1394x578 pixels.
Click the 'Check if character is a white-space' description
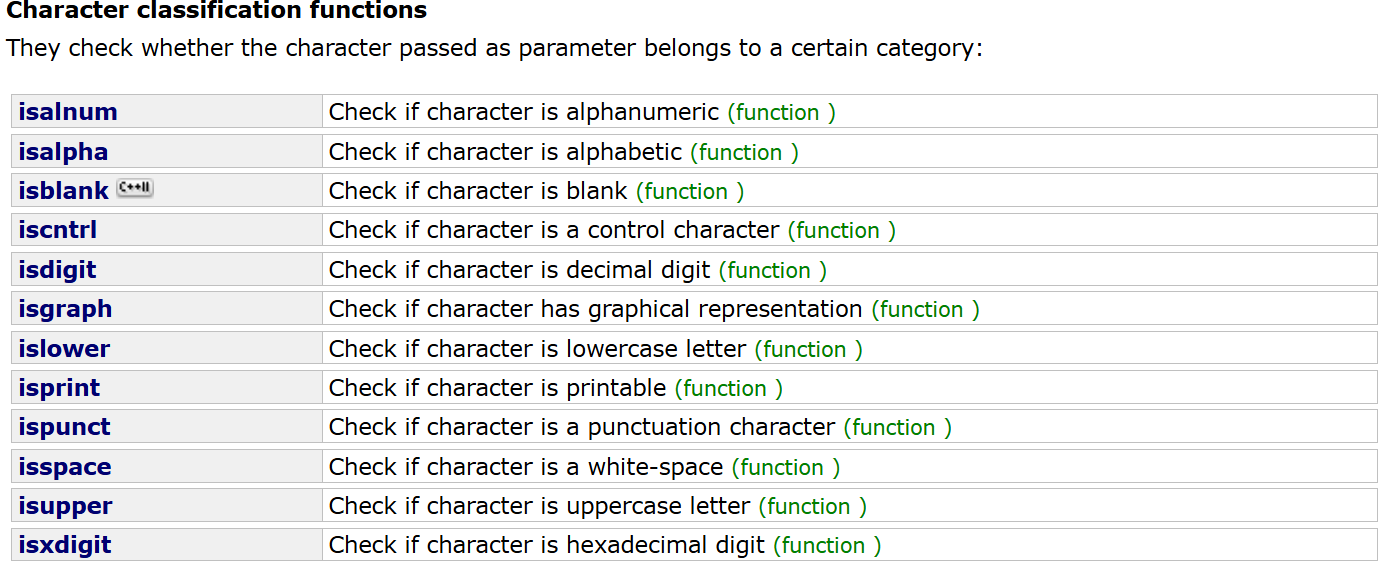coord(526,467)
